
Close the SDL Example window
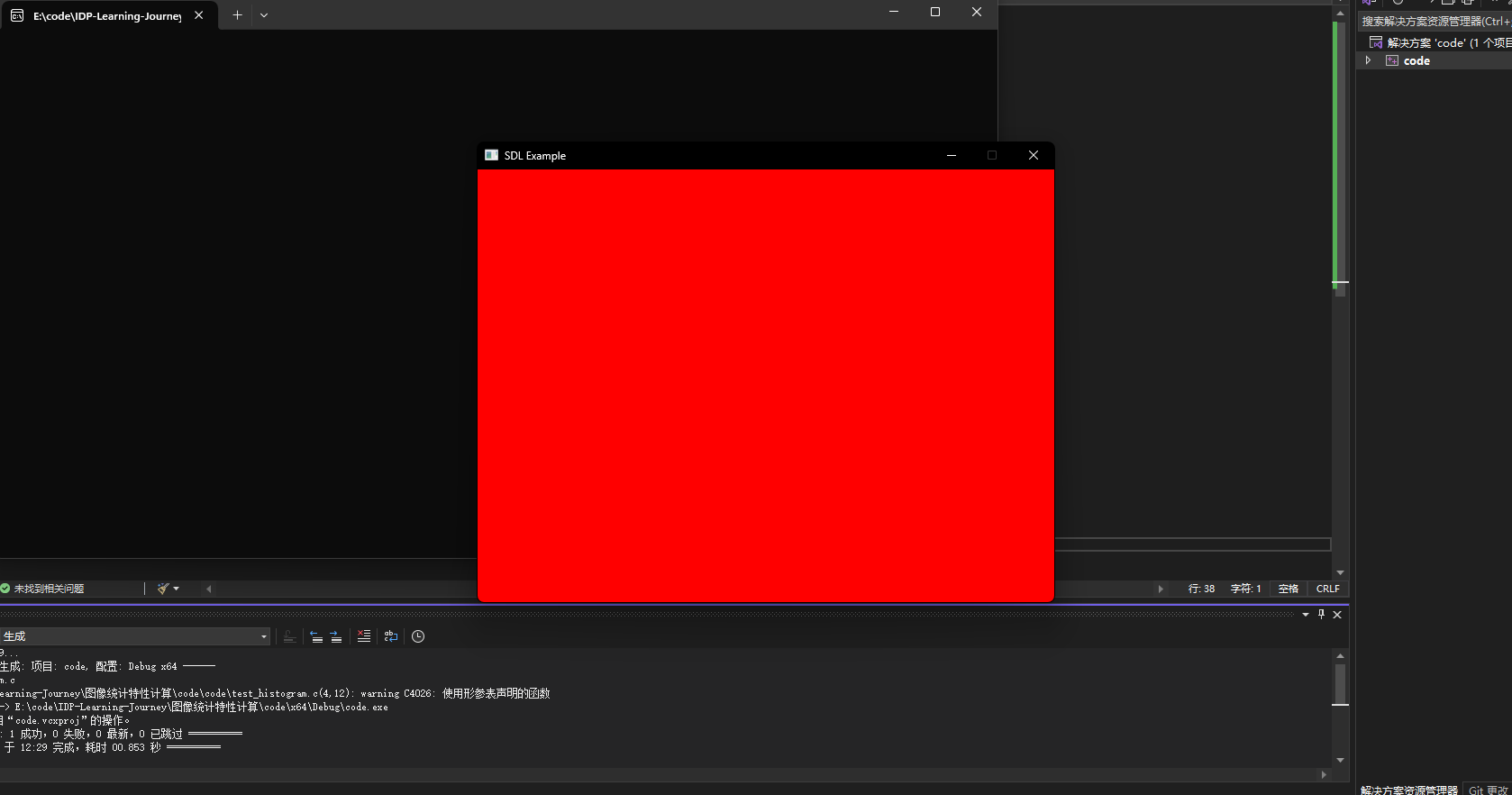click(1034, 155)
